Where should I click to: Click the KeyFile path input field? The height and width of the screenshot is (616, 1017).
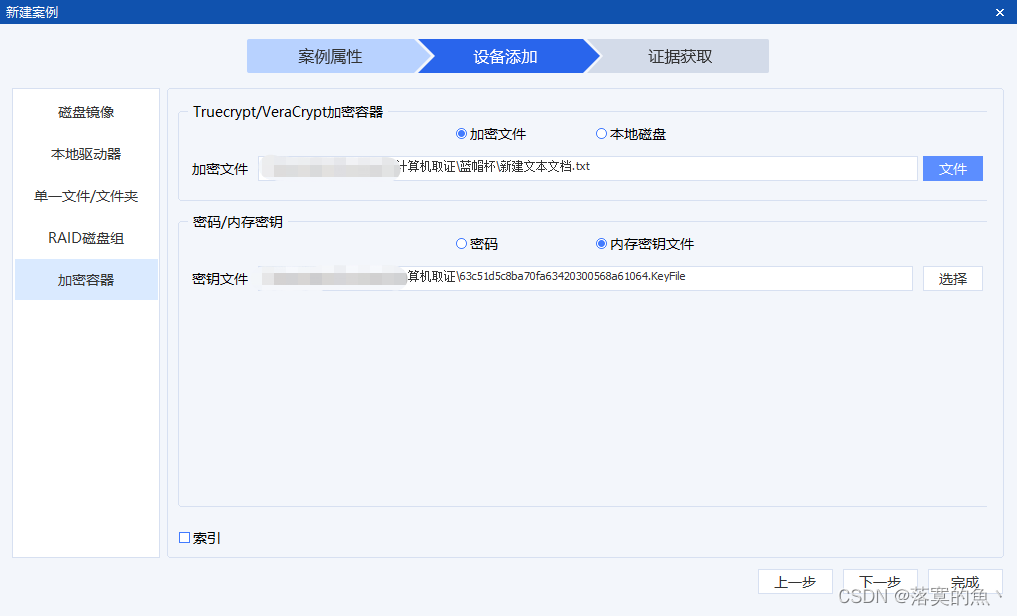[587, 278]
